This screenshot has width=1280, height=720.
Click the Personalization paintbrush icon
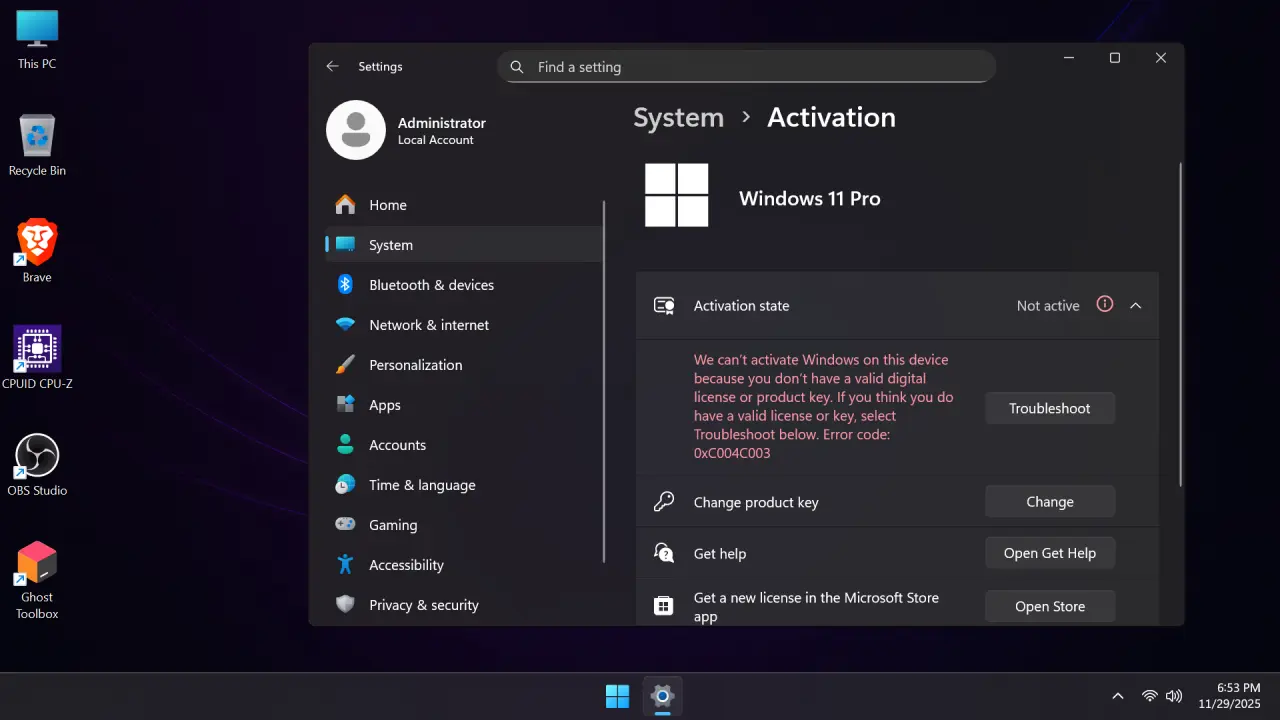click(x=345, y=365)
